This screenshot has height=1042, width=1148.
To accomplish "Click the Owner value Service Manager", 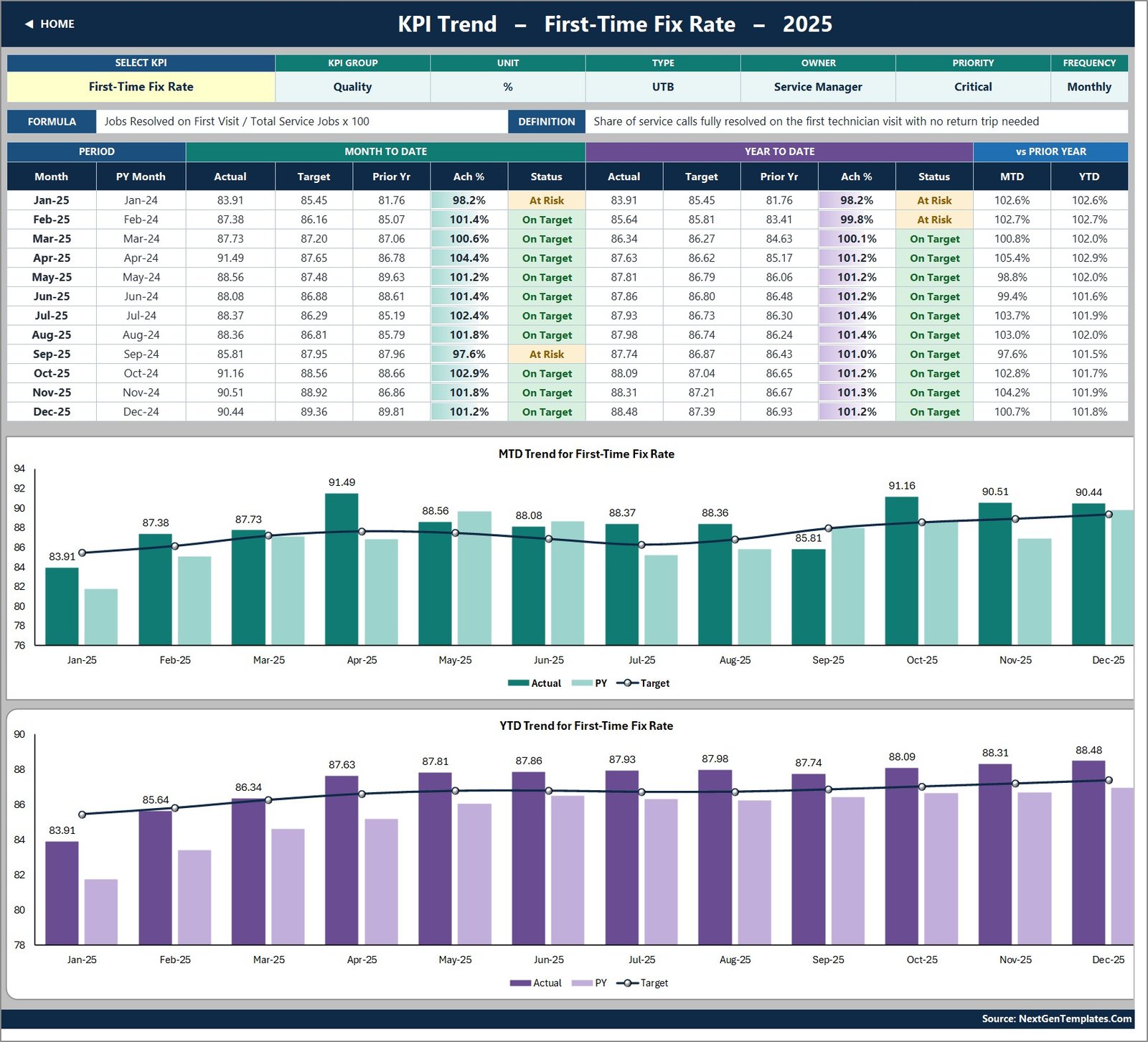I will (818, 87).
